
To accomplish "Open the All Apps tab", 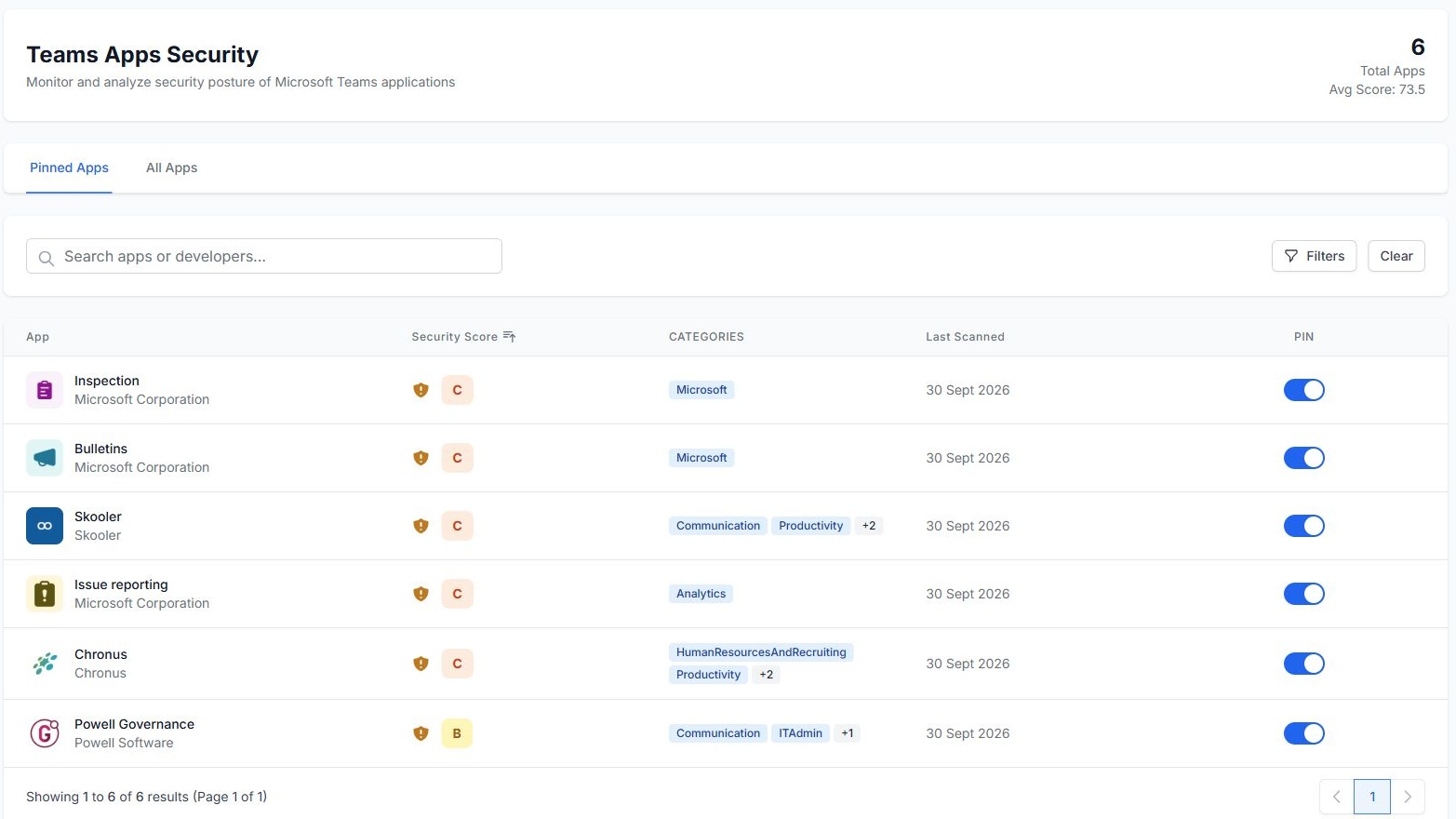I will pyautogui.click(x=171, y=168).
